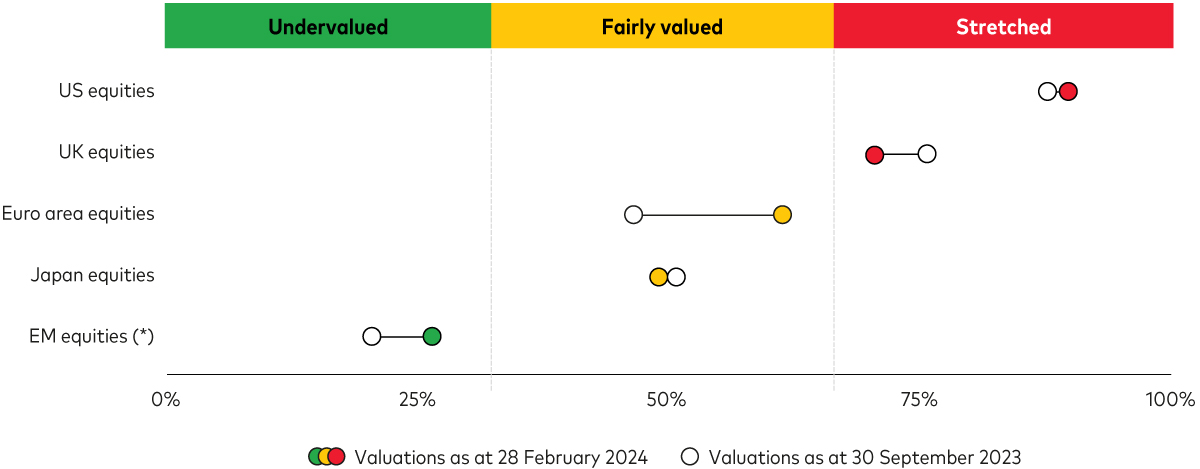Select the red UK equities February 2024 dot

pos(874,155)
